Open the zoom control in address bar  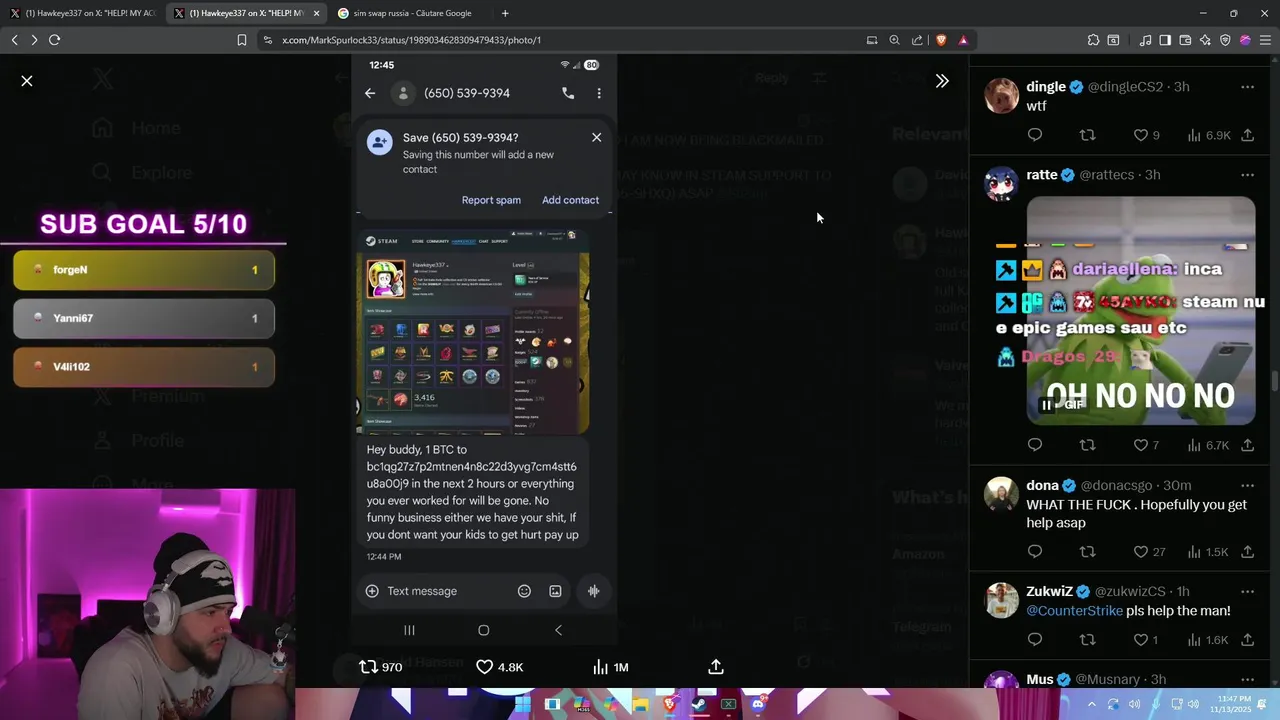(x=895, y=40)
